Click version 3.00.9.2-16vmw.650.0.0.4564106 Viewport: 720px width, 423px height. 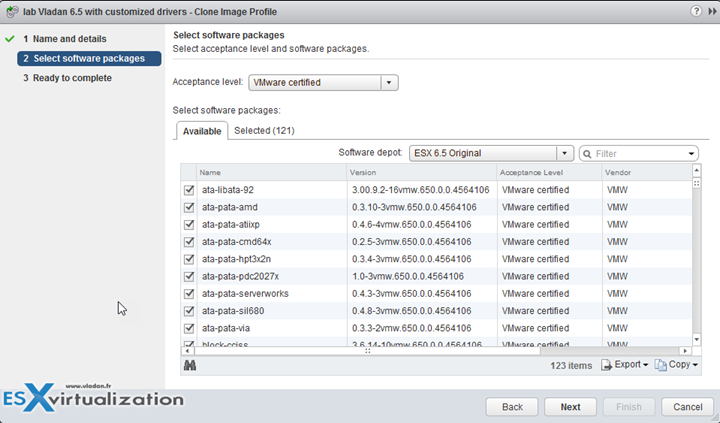tap(421, 190)
